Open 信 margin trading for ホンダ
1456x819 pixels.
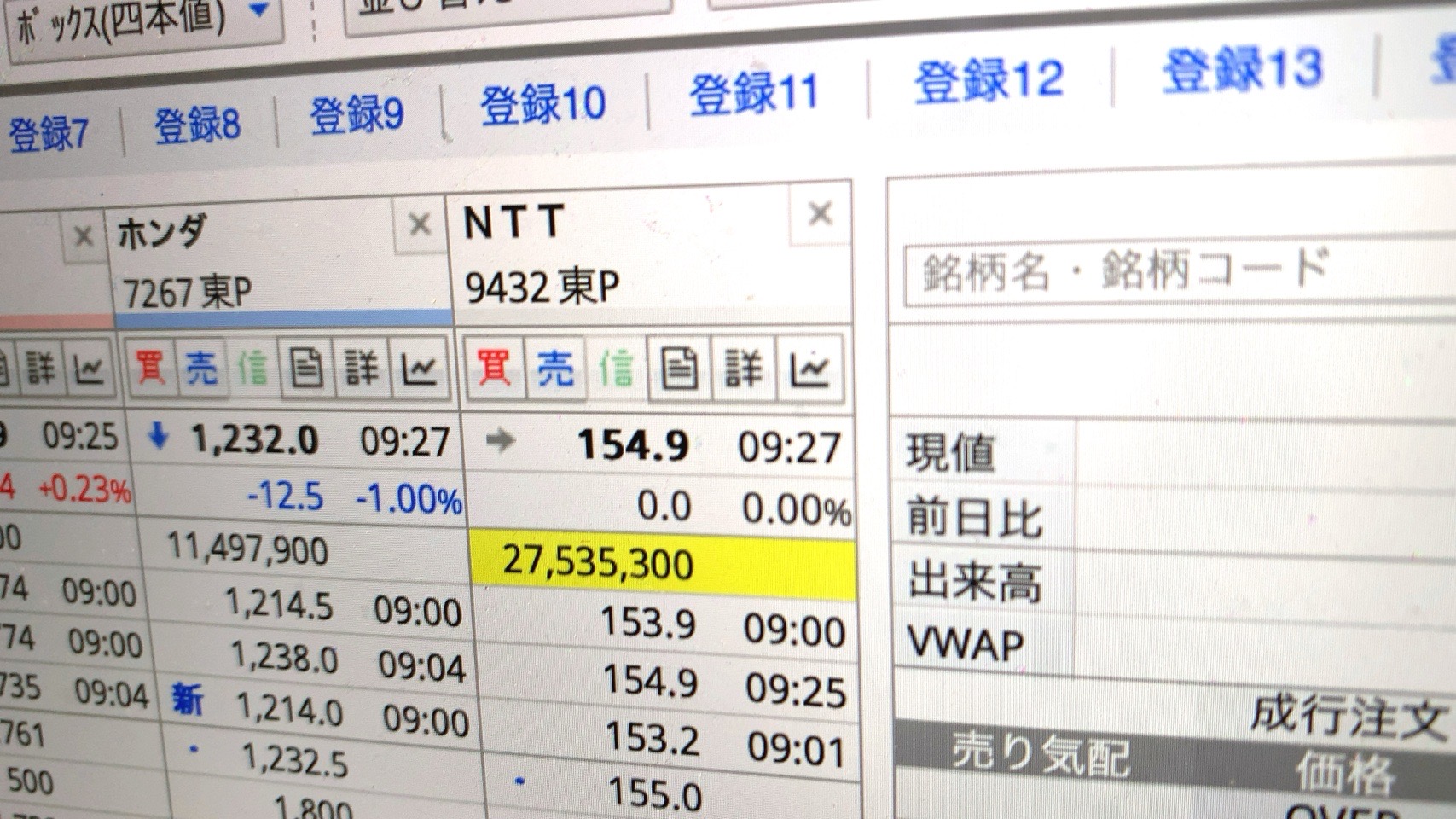252,368
